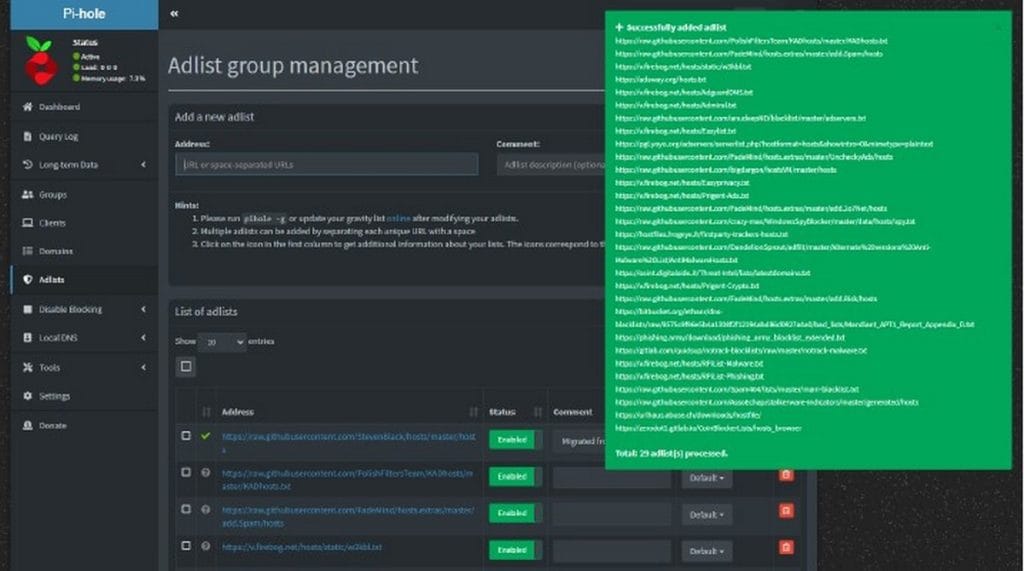Click the Pi-hole raspberry logo
The width and height of the screenshot is (1024, 571).
pyautogui.click(x=40, y=61)
